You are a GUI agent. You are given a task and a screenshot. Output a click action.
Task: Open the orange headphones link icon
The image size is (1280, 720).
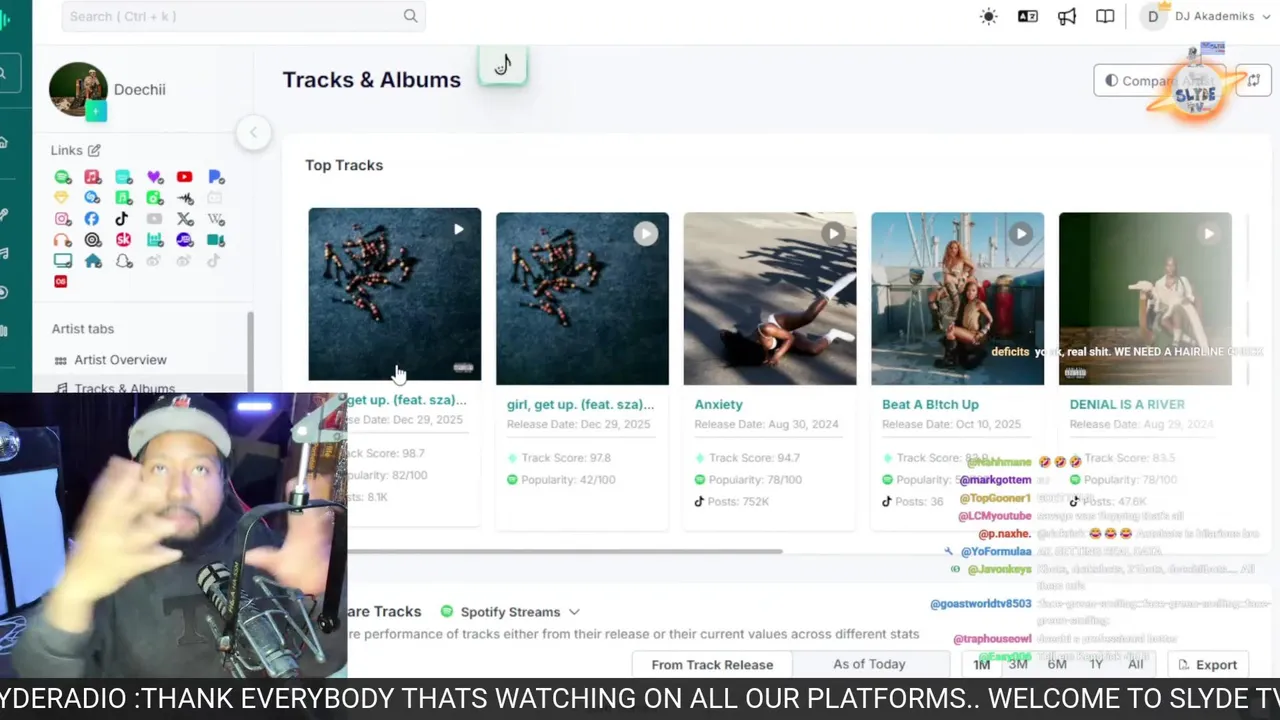coord(62,240)
